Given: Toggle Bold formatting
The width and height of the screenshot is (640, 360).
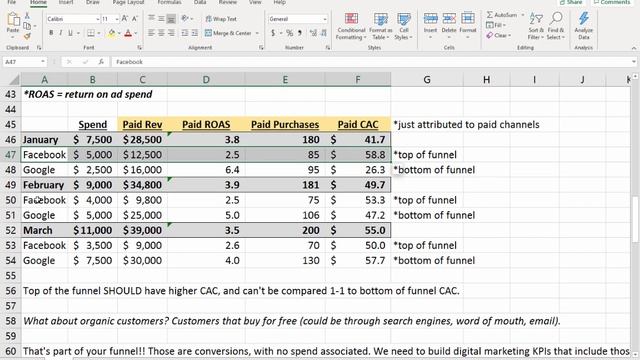Looking at the screenshot, I should click(51, 33).
